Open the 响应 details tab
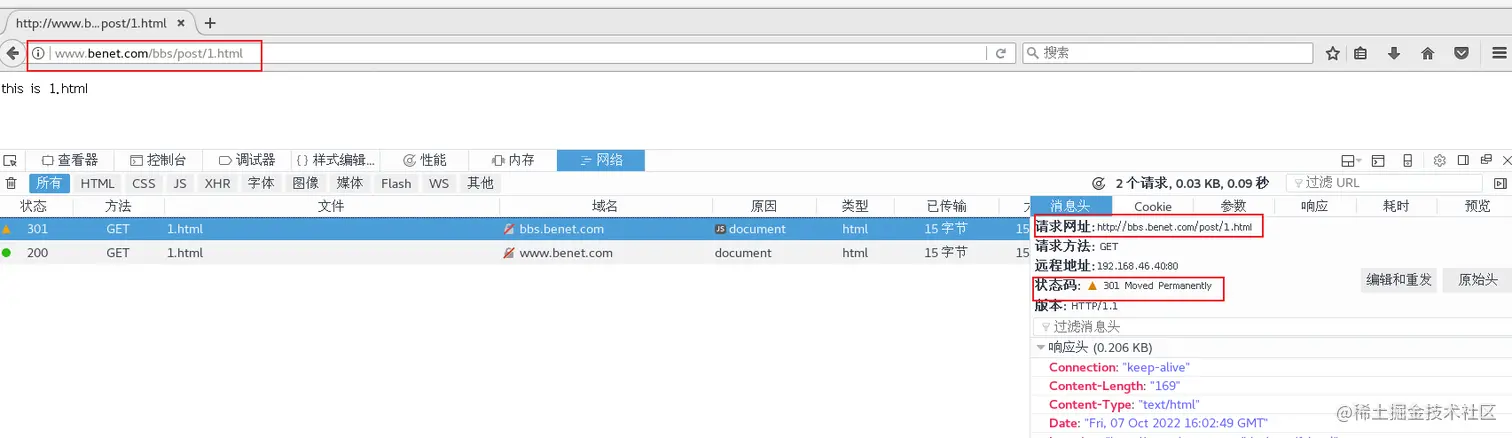 [1314, 206]
